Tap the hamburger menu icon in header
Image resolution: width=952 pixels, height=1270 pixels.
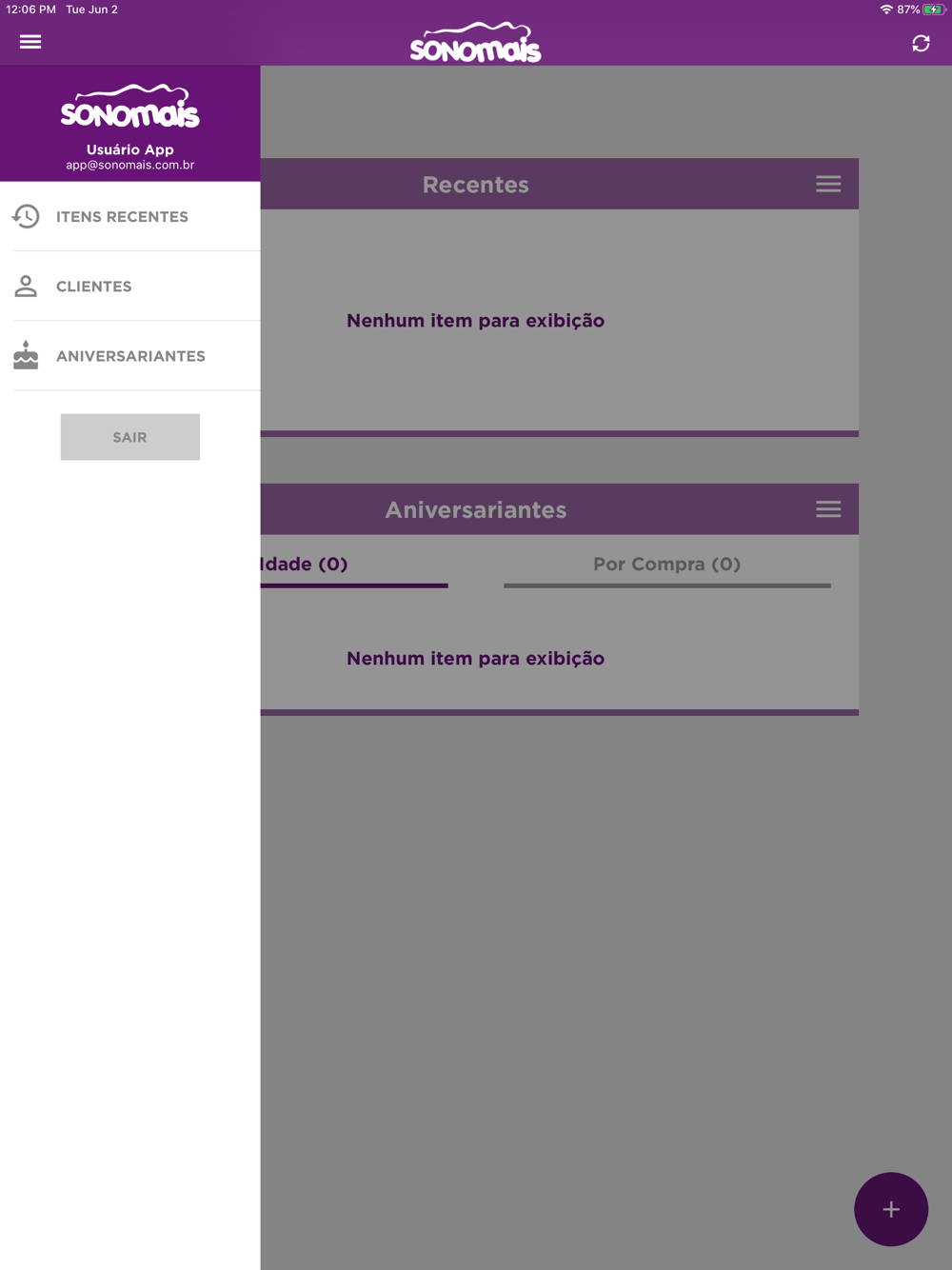pyautogui.click(x=30, y=42)
